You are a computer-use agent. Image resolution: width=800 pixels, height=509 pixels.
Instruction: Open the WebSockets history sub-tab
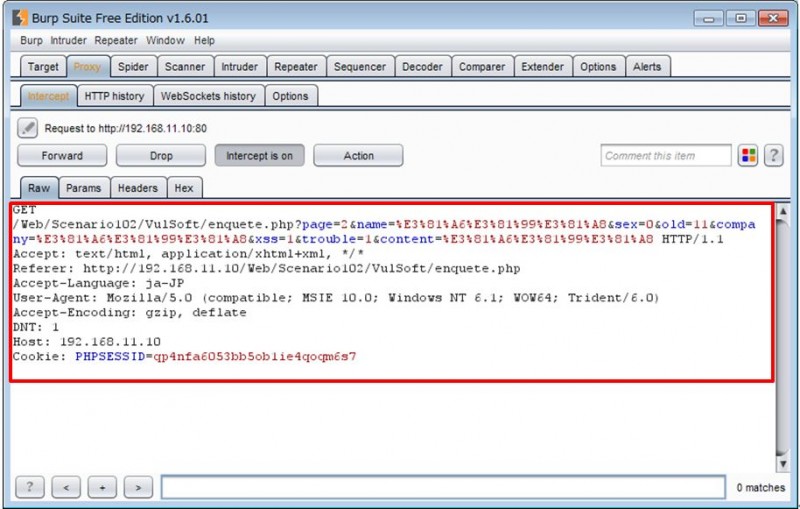coord(208,96)
